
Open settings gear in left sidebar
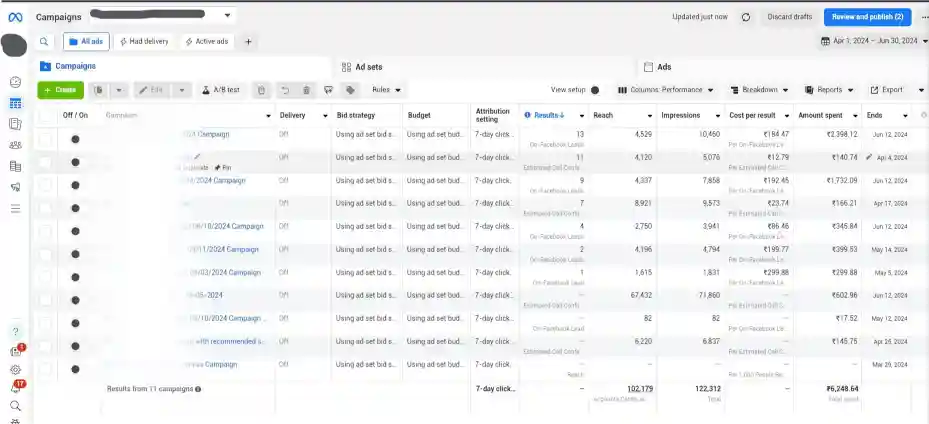coord(15,369)
